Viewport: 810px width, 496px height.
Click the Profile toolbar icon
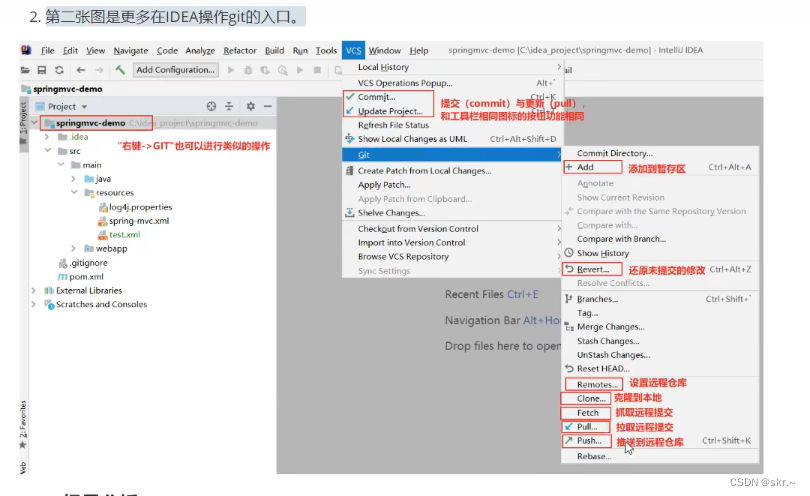pos(283,70)
